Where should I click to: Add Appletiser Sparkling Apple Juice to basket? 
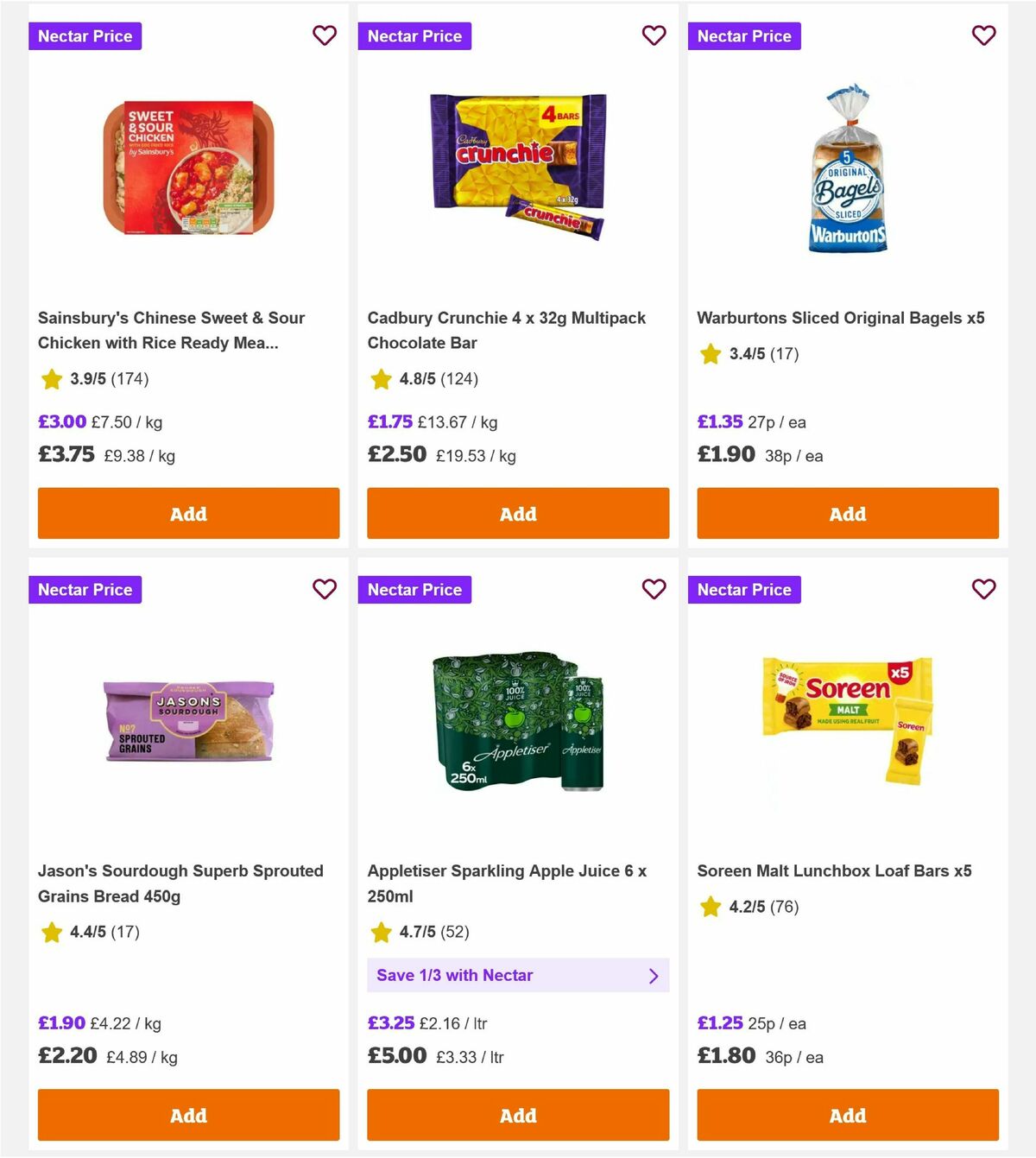pyautogui.click(x=517, y=1115)
